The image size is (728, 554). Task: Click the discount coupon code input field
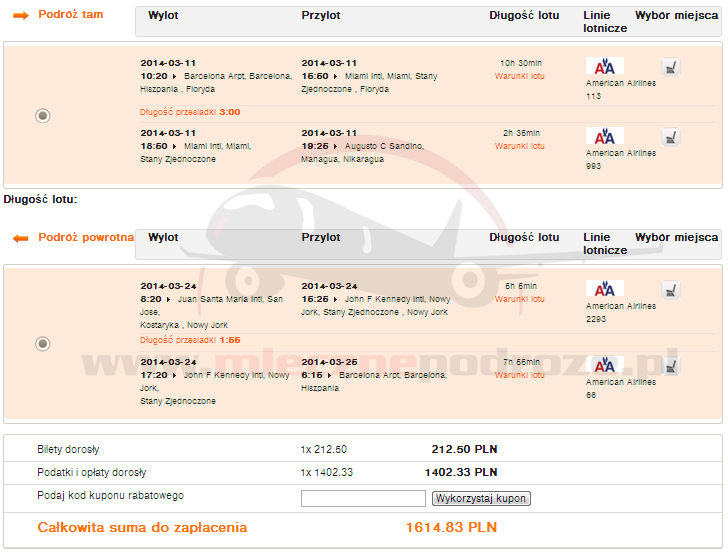363,498
